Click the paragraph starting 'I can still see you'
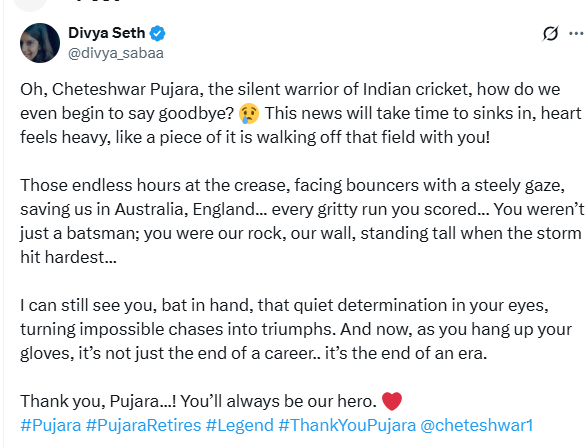The width and height of the screenshot is (586, 448). coord(296,329)
